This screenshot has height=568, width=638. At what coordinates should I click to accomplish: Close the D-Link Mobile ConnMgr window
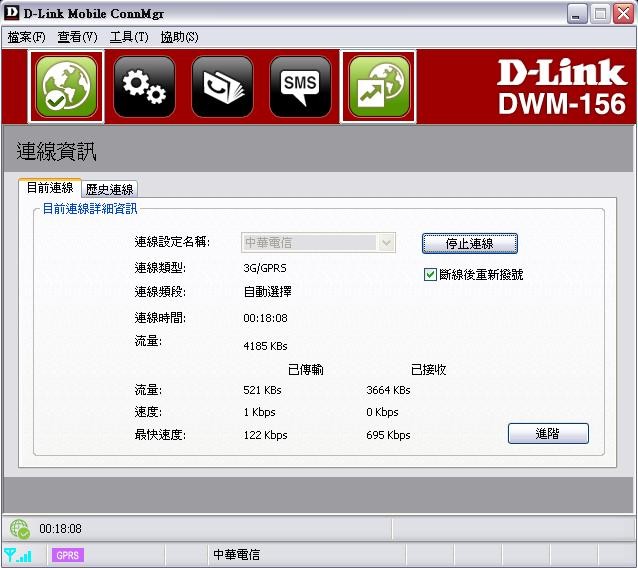pos(623,14)
